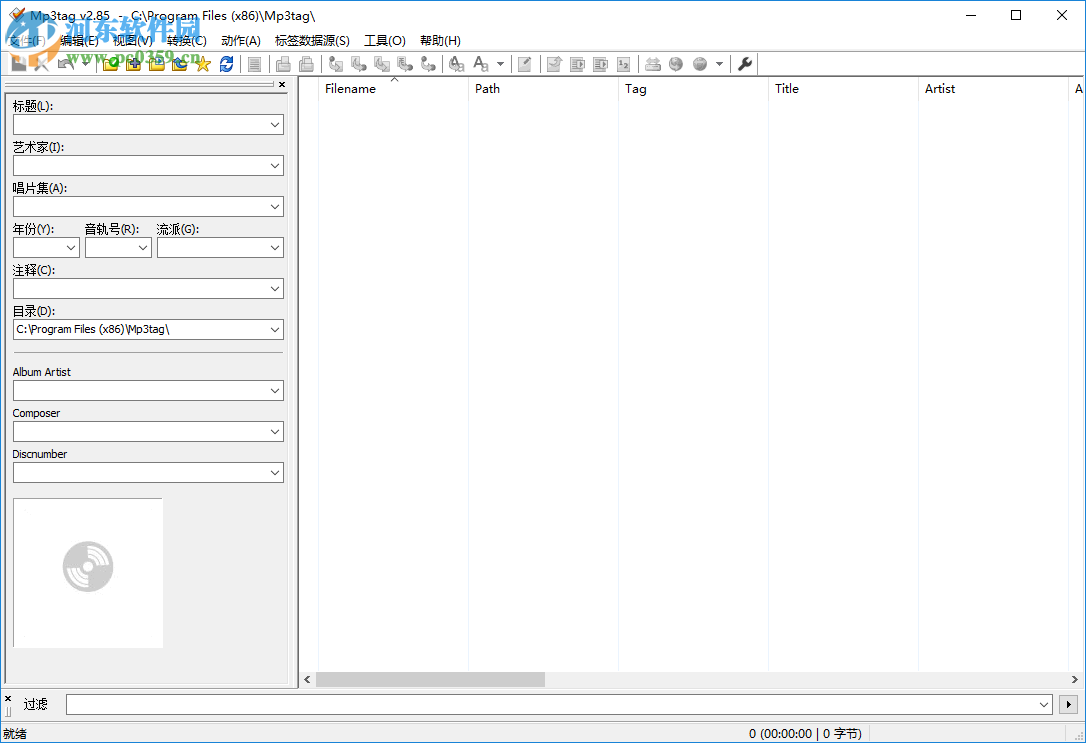Click inside the 过滤 filter input field
This screenshot has height=743, width=1086.
point(550,705)
